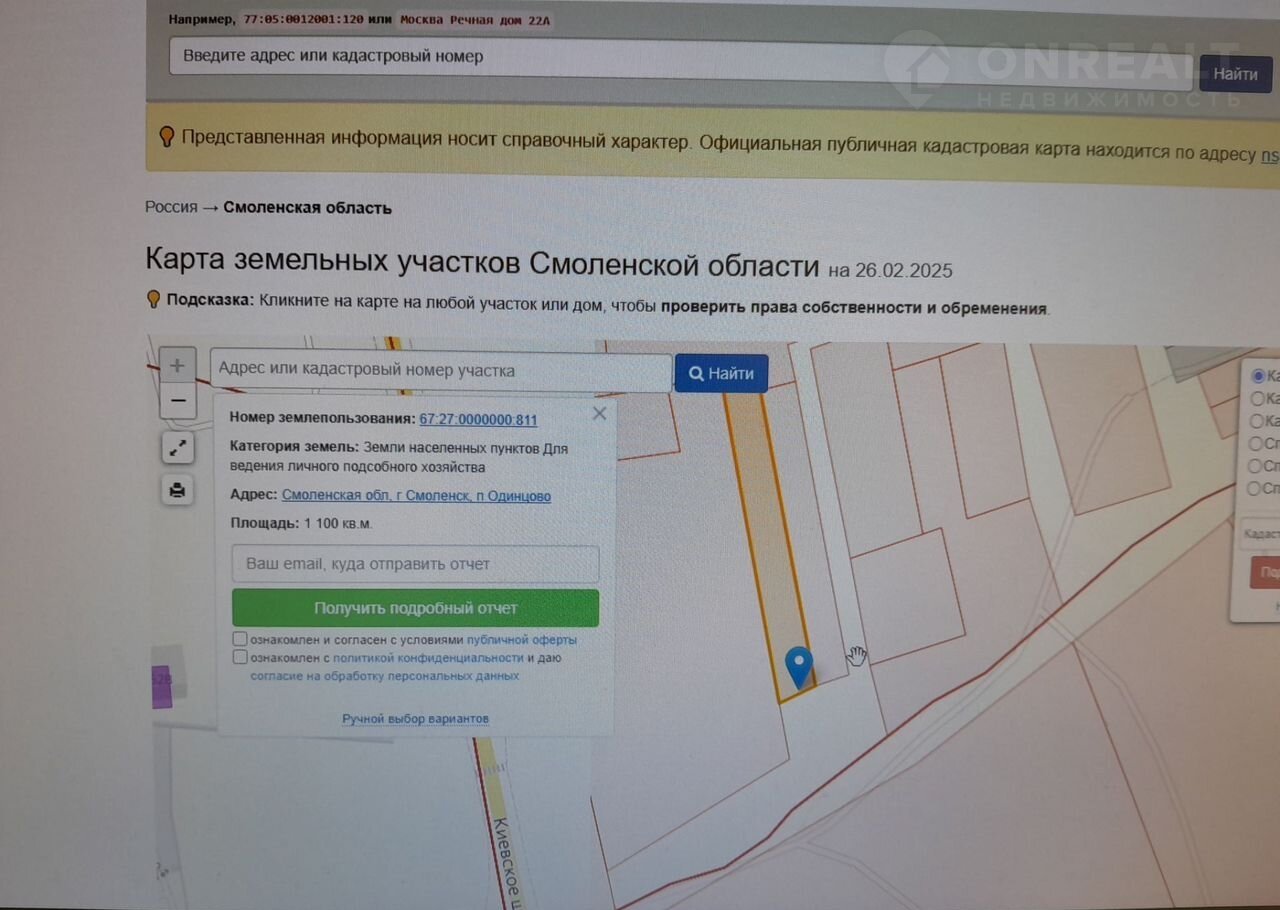Print the map using printer icon

pos(177,490)
